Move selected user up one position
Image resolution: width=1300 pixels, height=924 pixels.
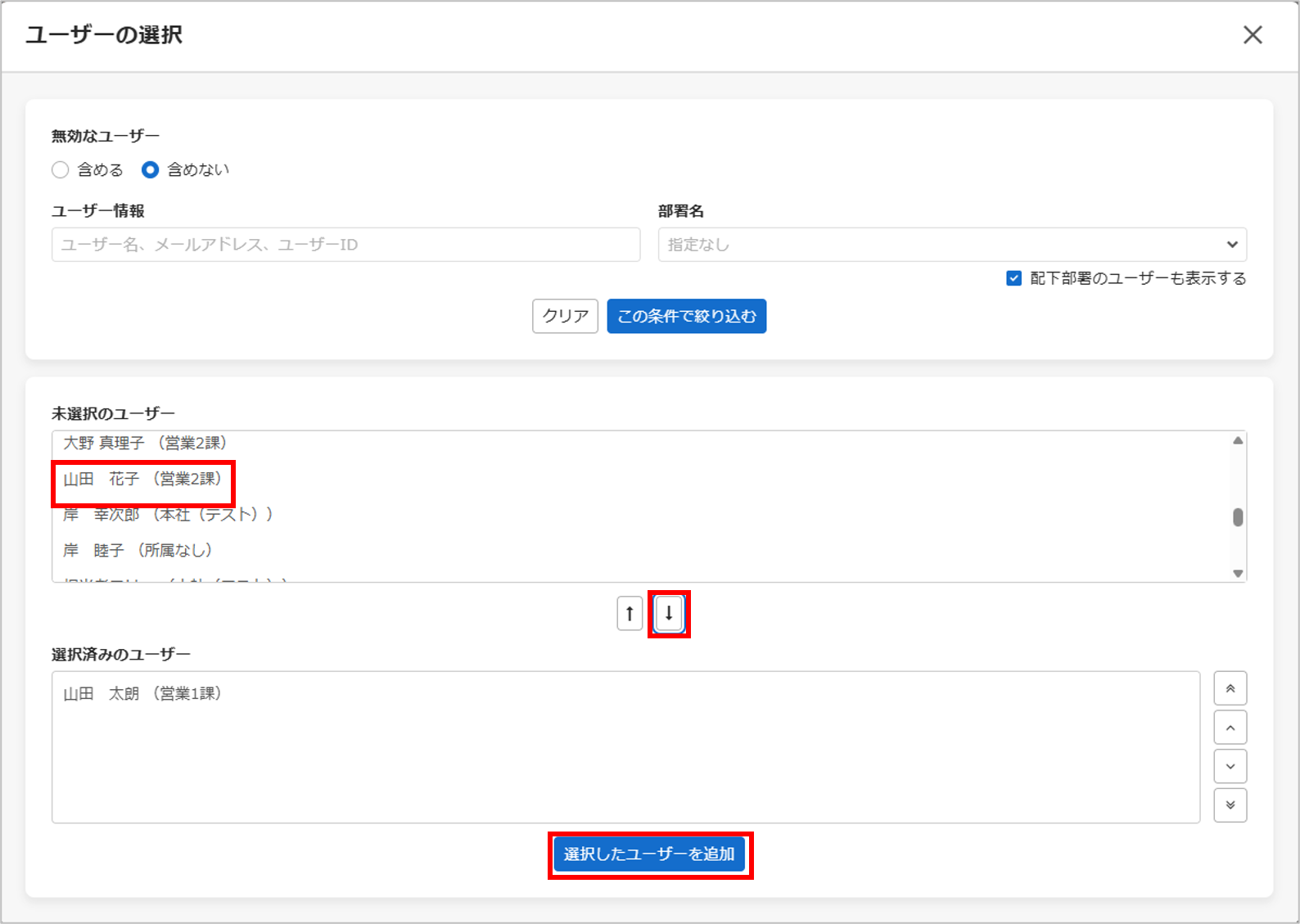(x=1230, y=728)
